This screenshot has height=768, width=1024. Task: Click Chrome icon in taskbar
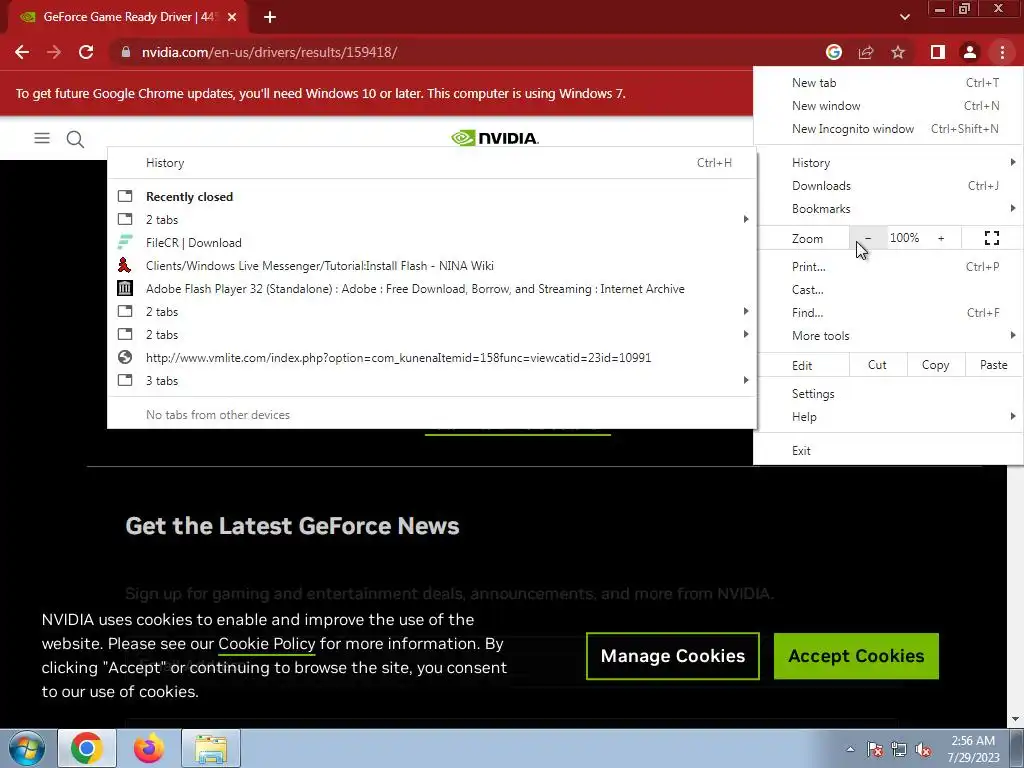tap(87, 748)
